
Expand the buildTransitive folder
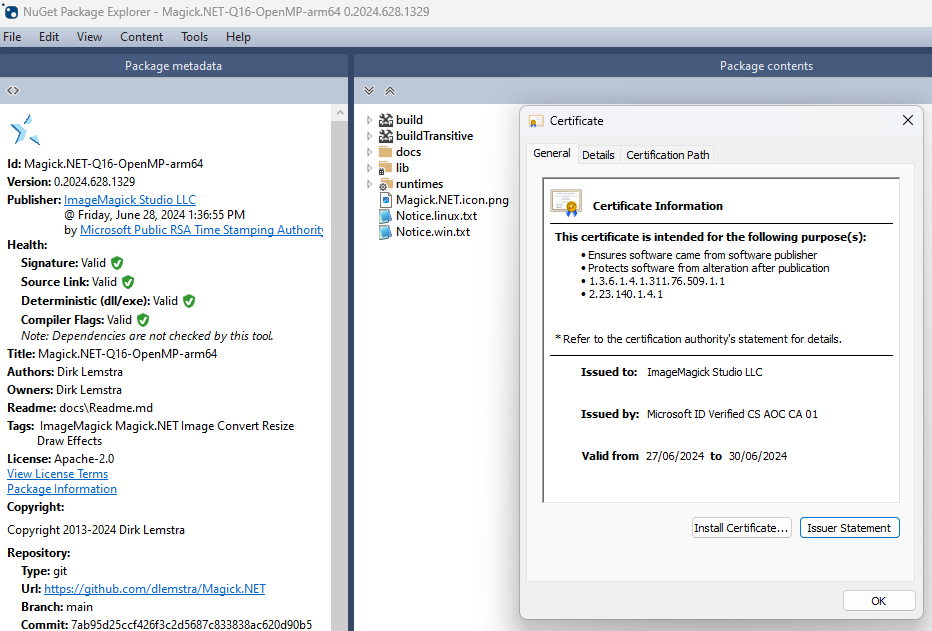[x=369, y=136]
